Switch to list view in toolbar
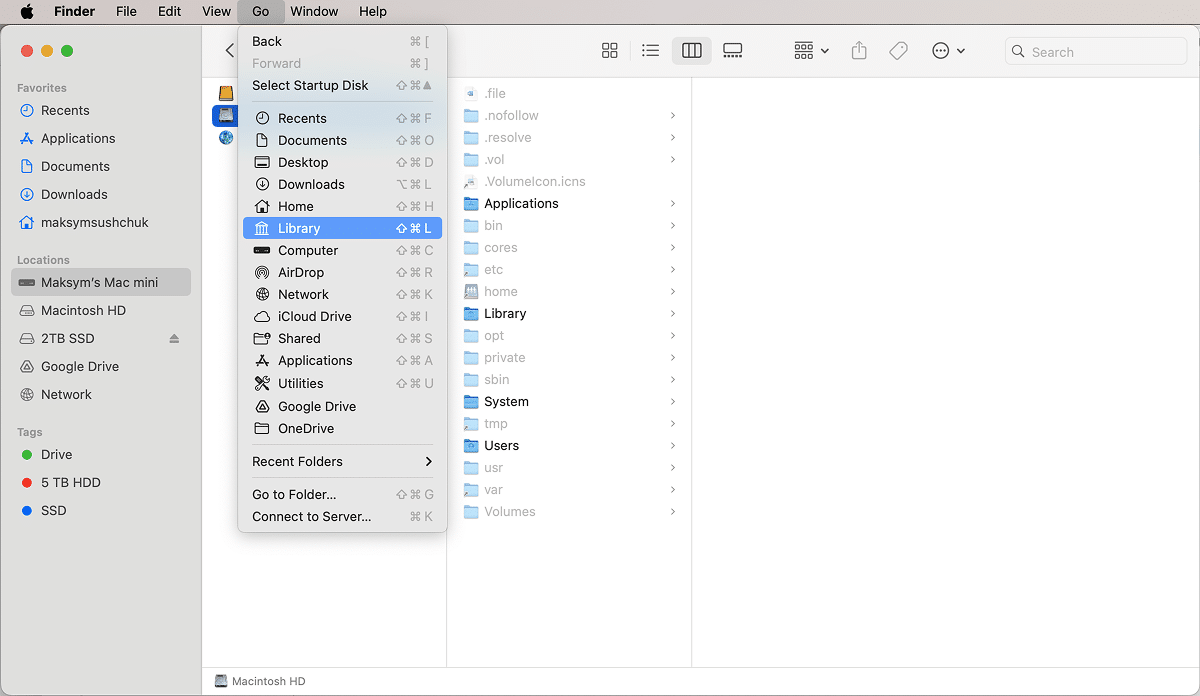 click(650, 51)
